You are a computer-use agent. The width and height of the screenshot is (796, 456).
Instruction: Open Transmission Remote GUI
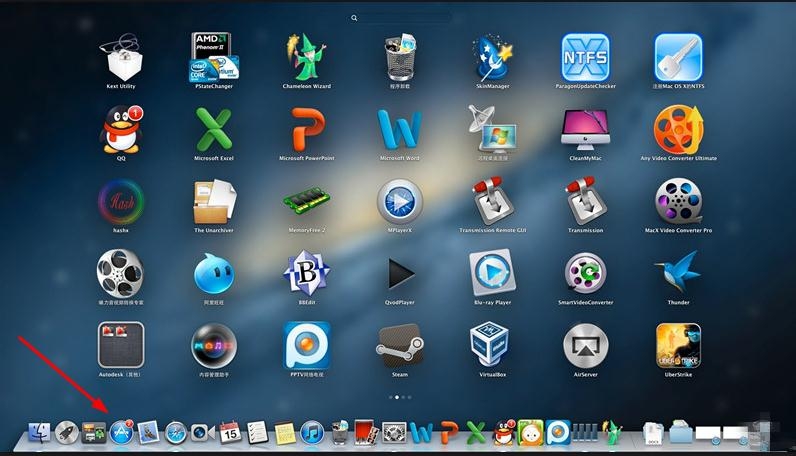pos(492,202)
